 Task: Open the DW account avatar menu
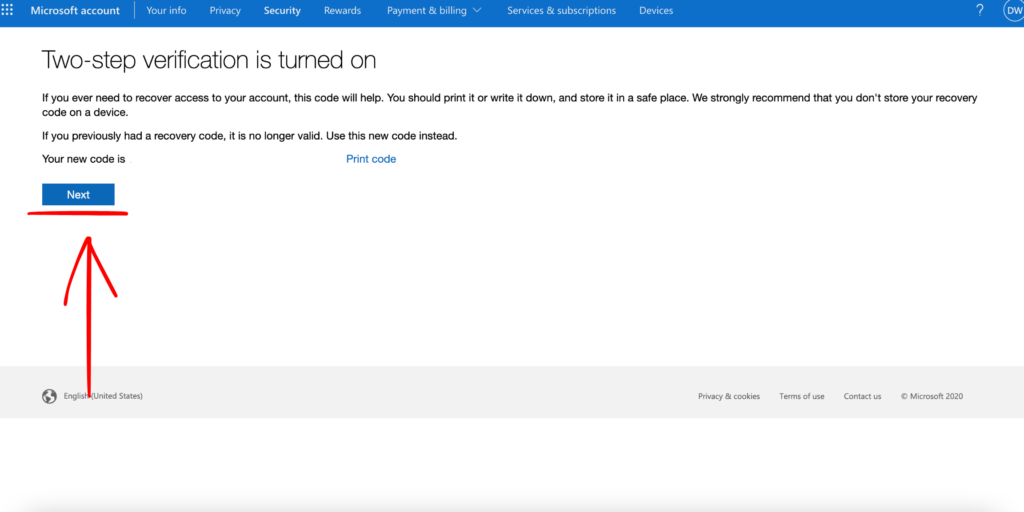(1012, 11)
